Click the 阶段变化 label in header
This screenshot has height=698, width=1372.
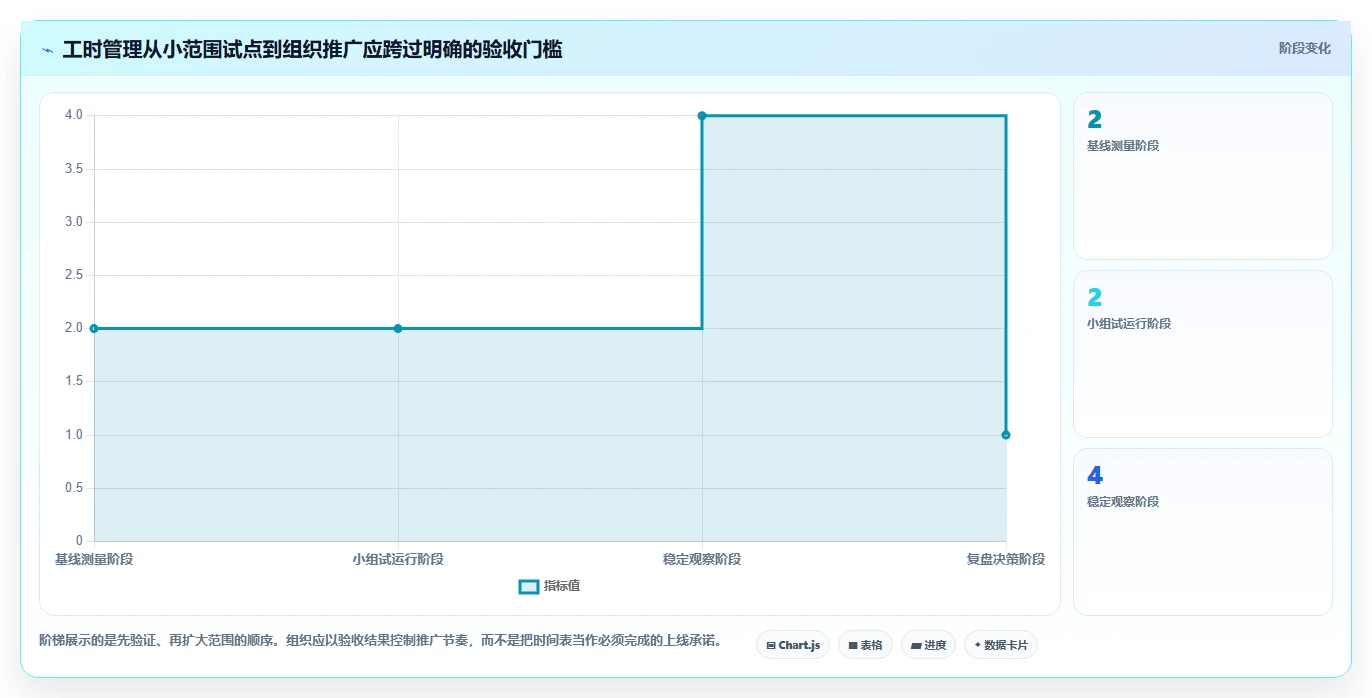coord(1304,48)
